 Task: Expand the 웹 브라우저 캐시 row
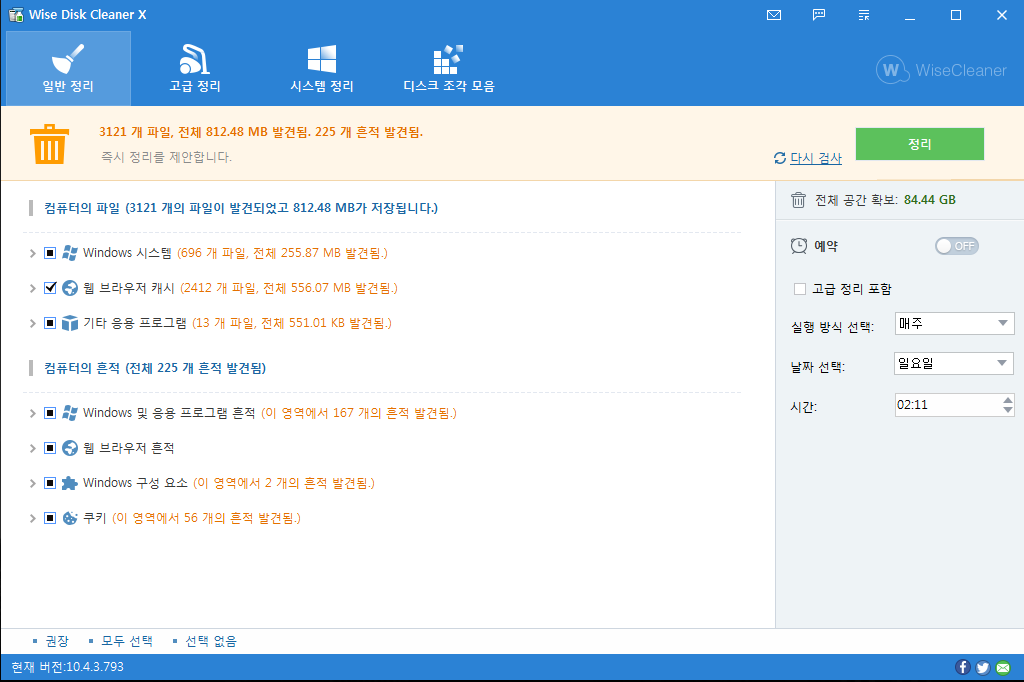coord(32,289)
